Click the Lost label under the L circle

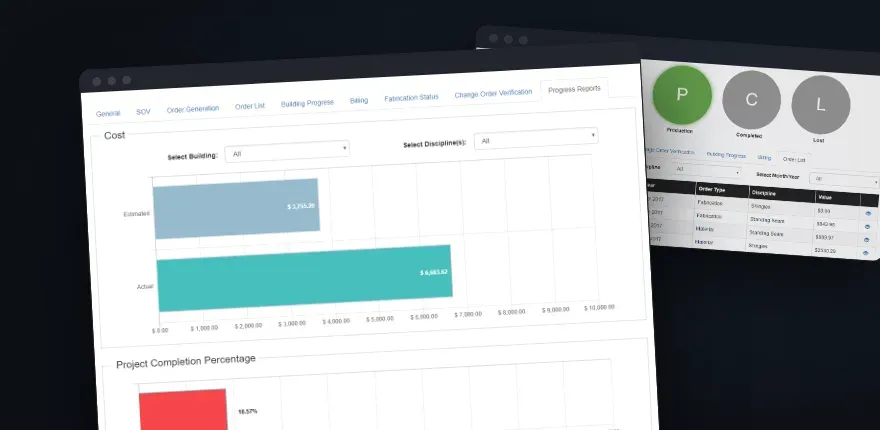coord(819,140)
